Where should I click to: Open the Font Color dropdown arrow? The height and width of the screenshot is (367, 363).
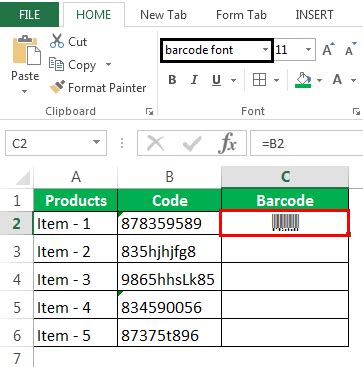click(x=354, y=80)
